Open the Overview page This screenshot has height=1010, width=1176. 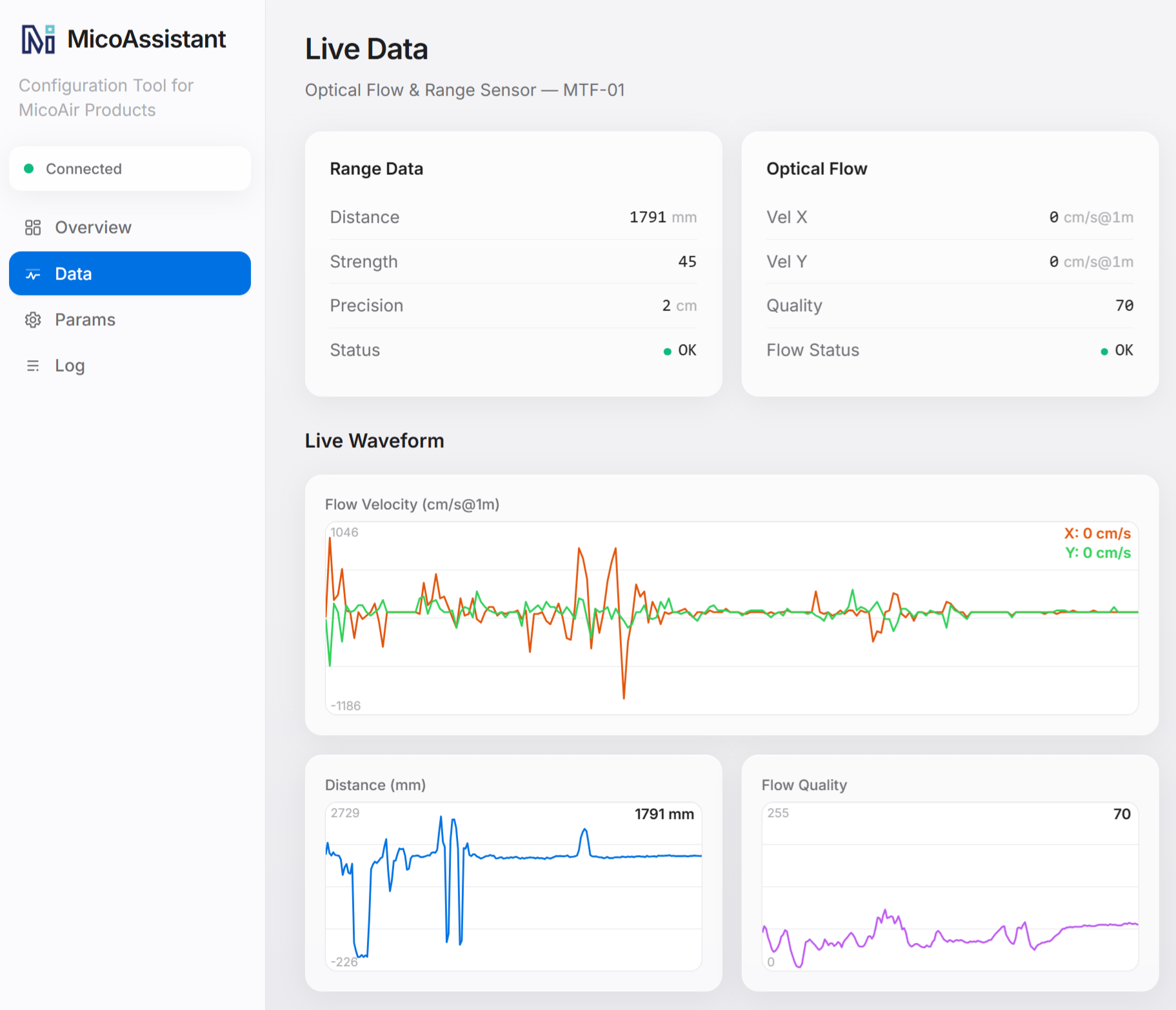tap(130, 227)
